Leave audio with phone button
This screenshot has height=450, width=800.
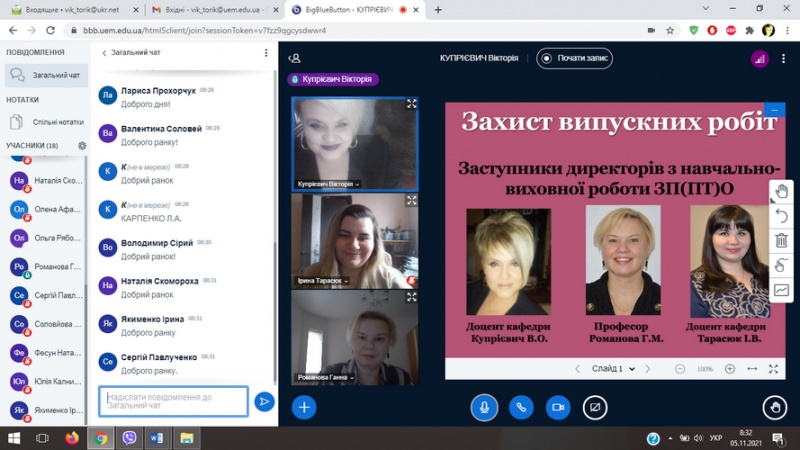pos(521,407)
